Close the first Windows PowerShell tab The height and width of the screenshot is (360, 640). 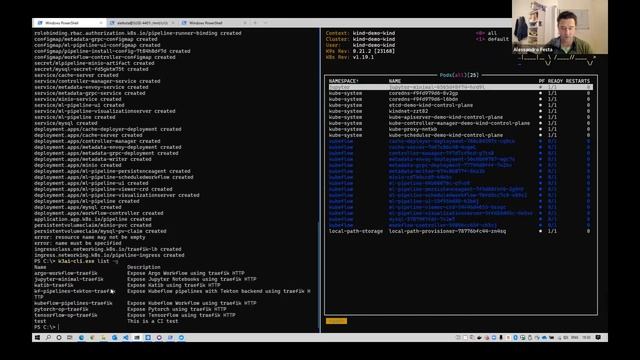[101, 23]
